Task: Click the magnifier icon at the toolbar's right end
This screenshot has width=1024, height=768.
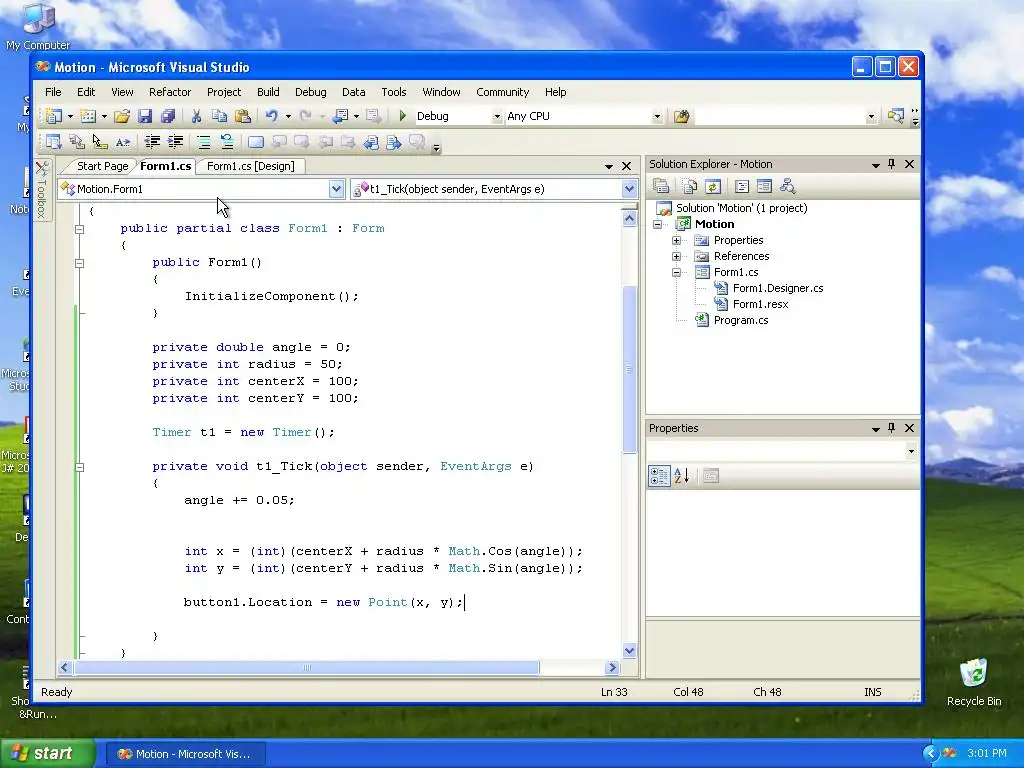Action: click(x=895, y=116)
